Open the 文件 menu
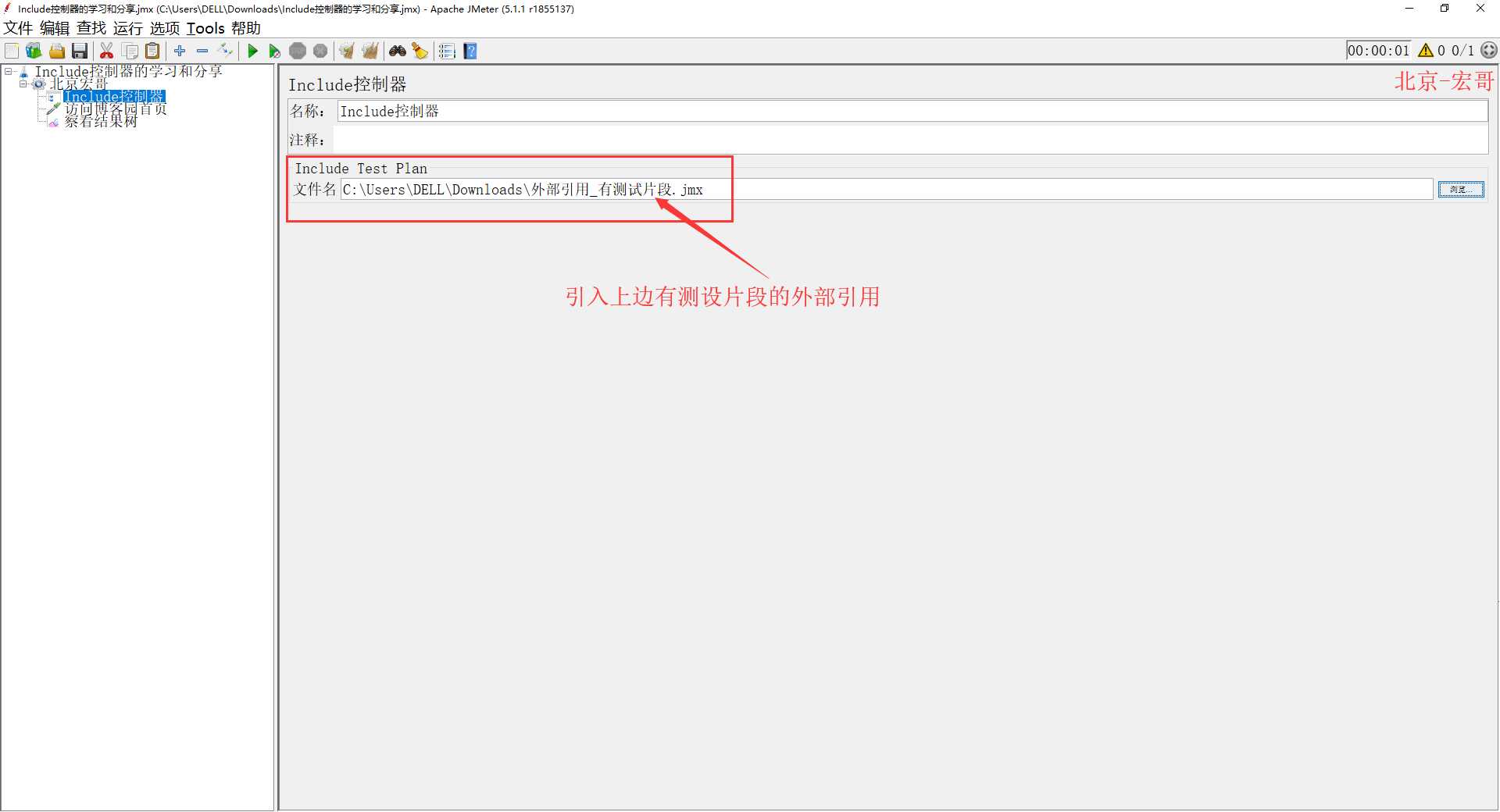This screenshot has width=1500, height=812. (x=18, y=28)
